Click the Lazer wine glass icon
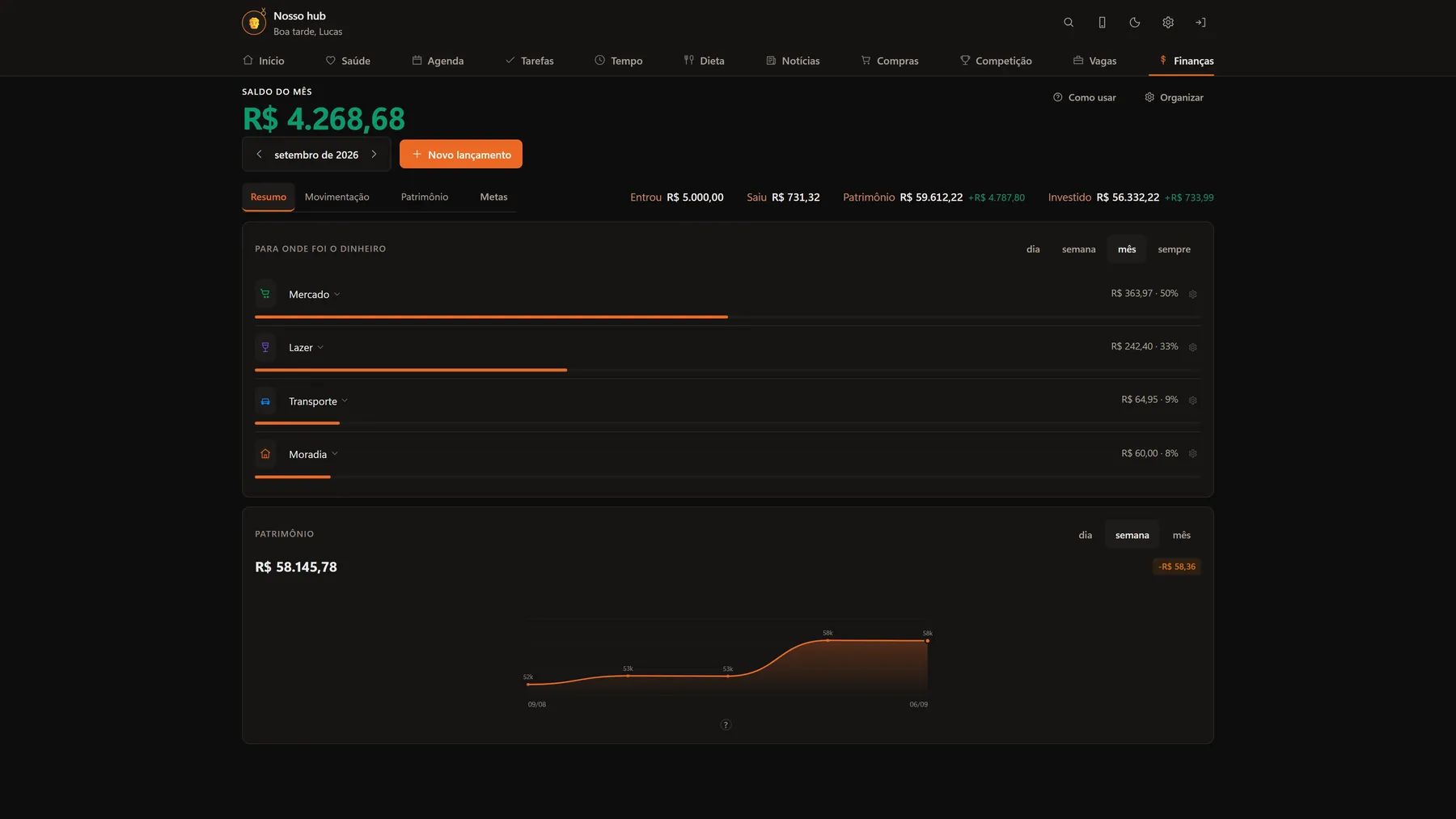 (265, 347)
